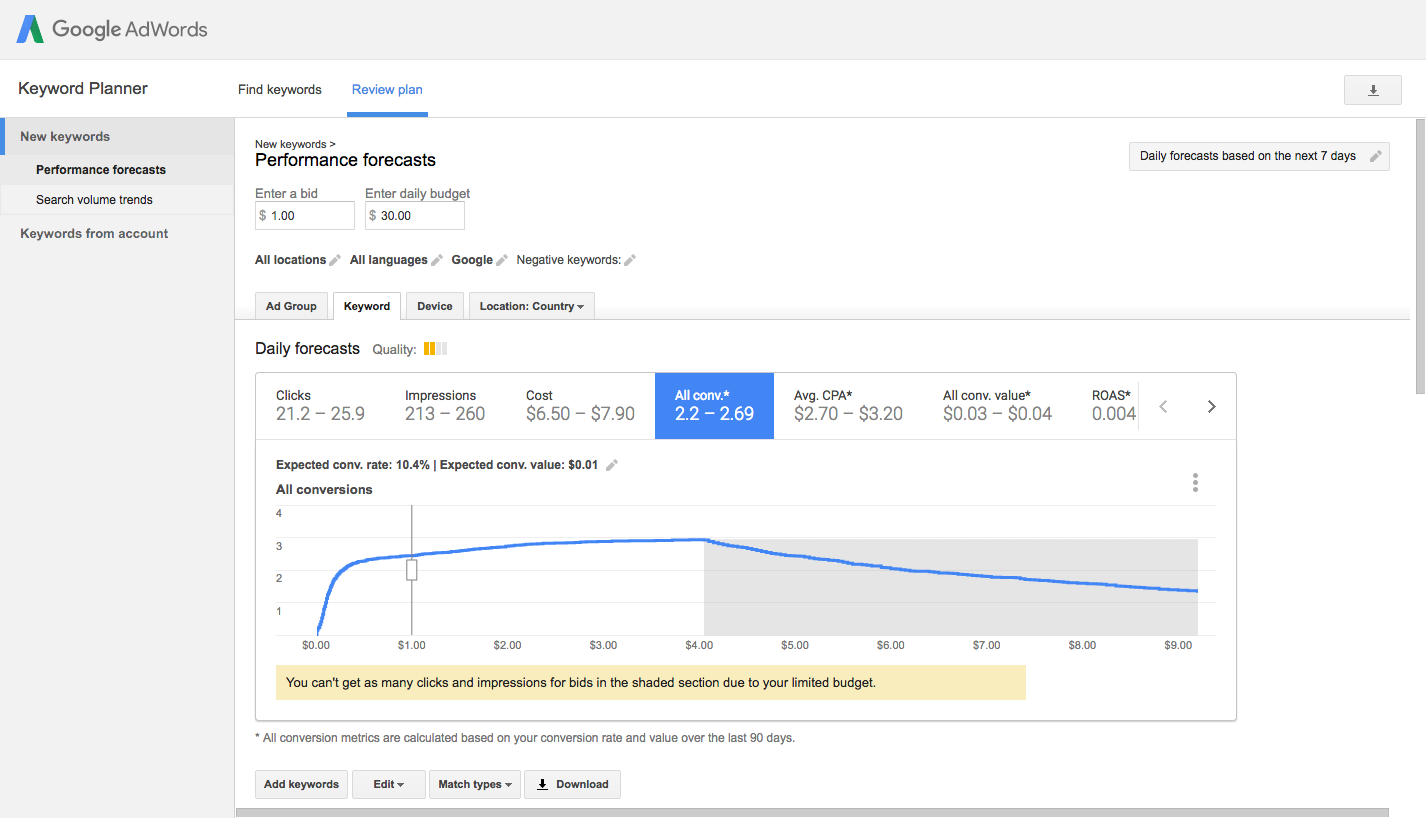
Task: Select New keywords in the sidebar
Action: coord(117,136)
